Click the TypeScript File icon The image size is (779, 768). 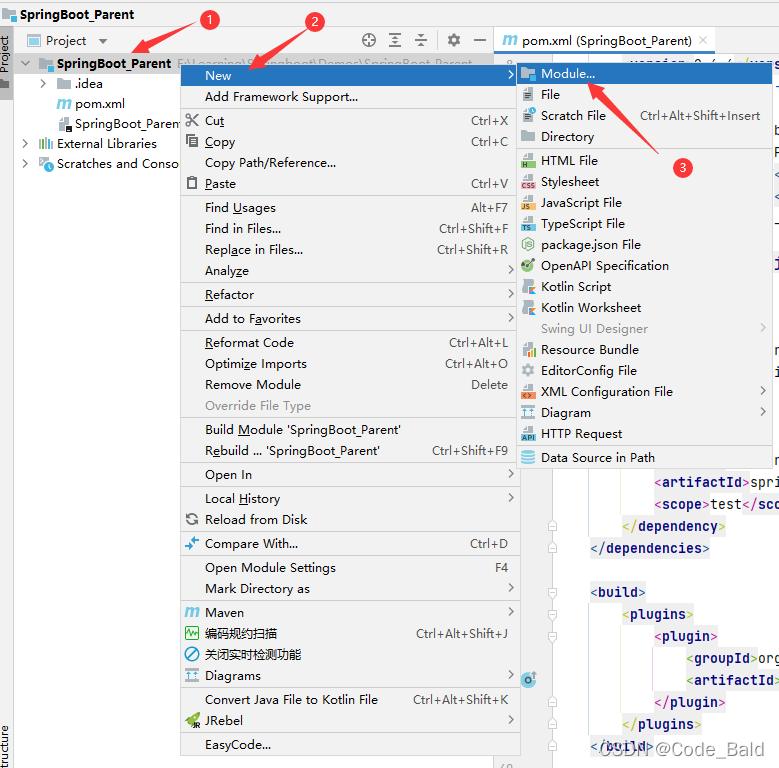tap(528, 224)
